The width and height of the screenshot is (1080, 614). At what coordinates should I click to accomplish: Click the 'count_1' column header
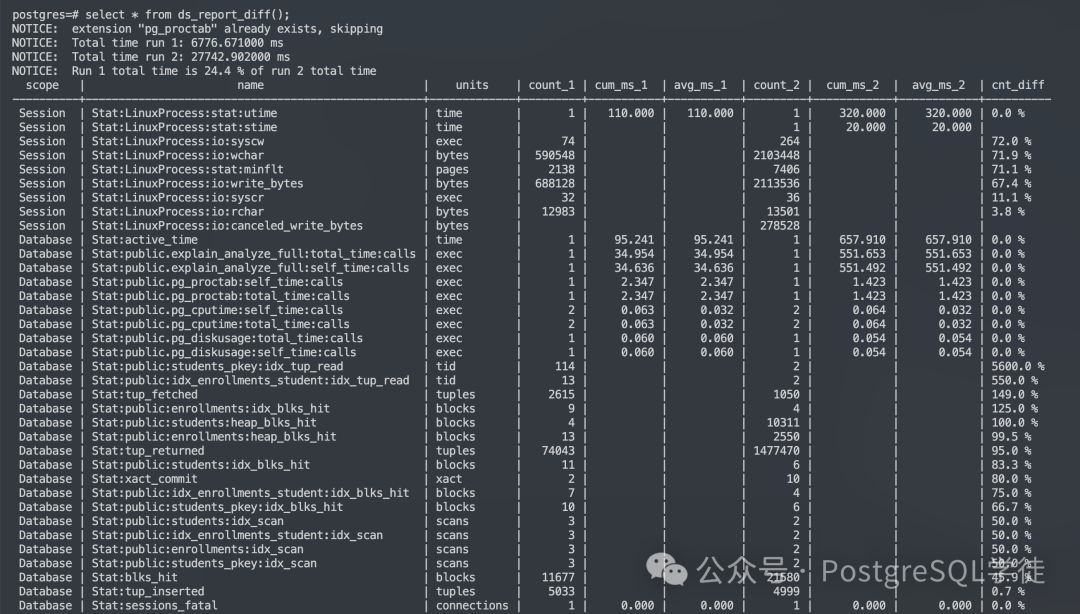[552, 85]
